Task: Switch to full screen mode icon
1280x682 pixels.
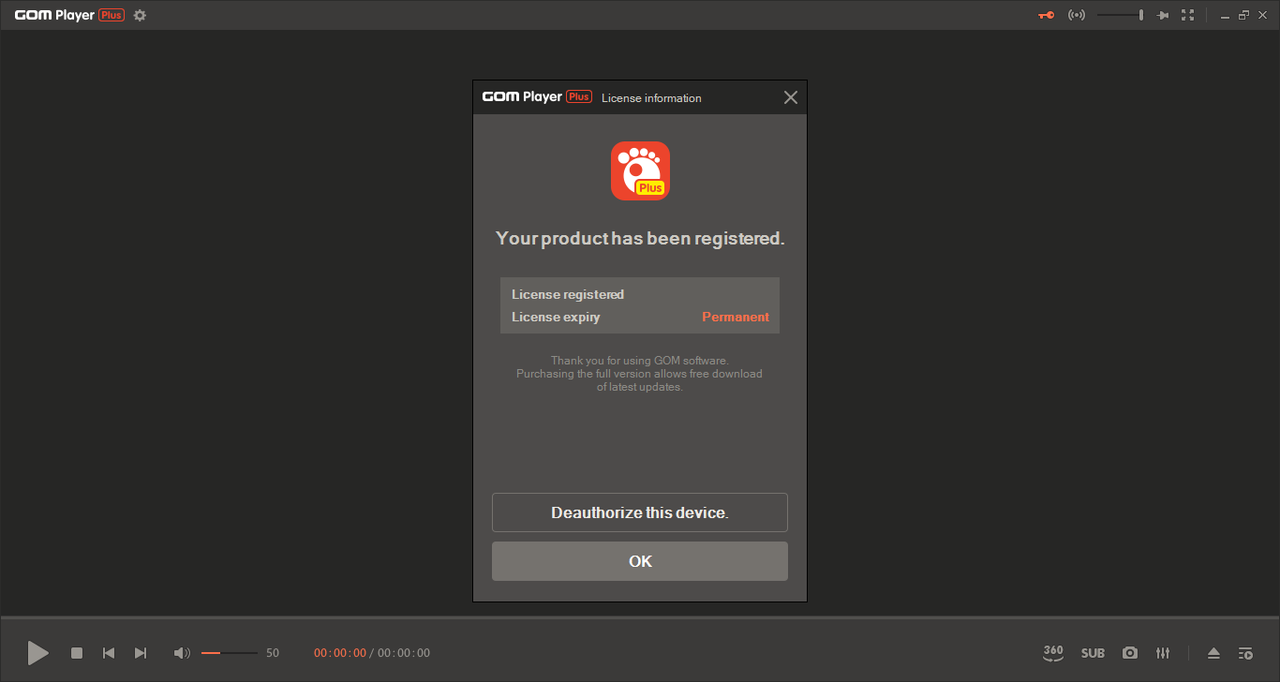Action: tap(1187, 15)
